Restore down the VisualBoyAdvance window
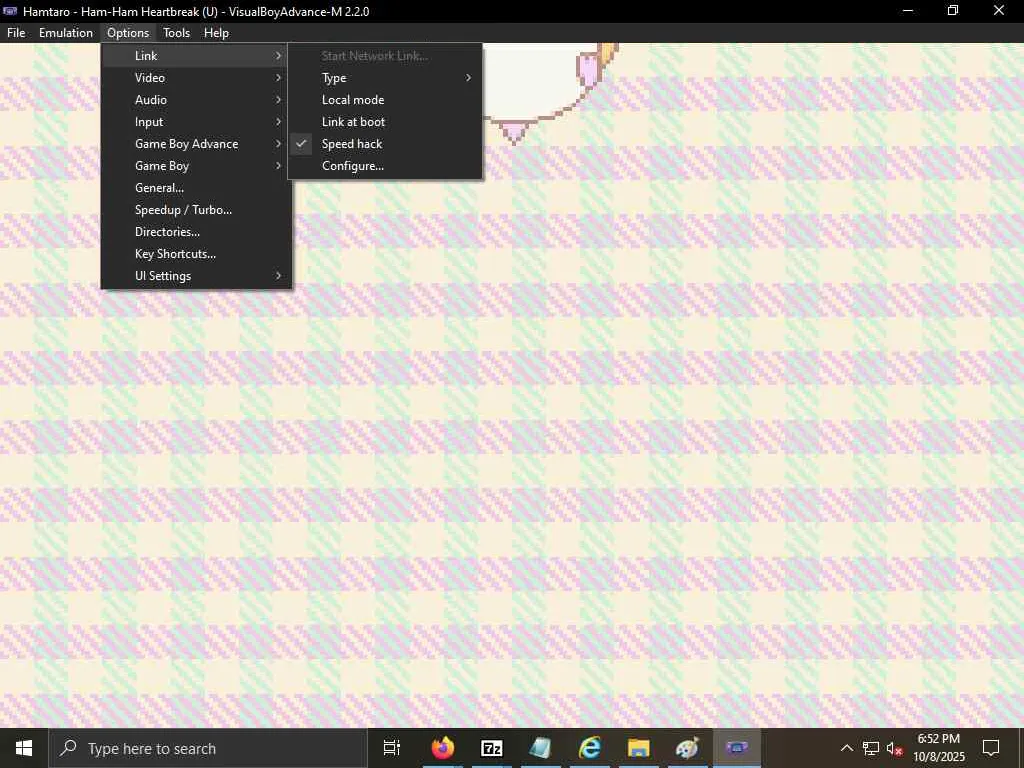Viewport: 1024px width, 768px height. [x=953, y=11]
